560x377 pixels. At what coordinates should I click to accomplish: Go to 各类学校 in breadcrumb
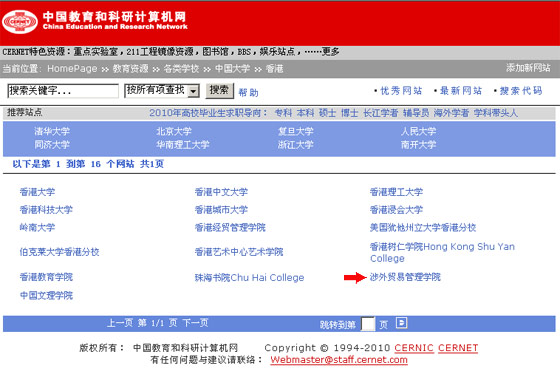pos(181,69)
